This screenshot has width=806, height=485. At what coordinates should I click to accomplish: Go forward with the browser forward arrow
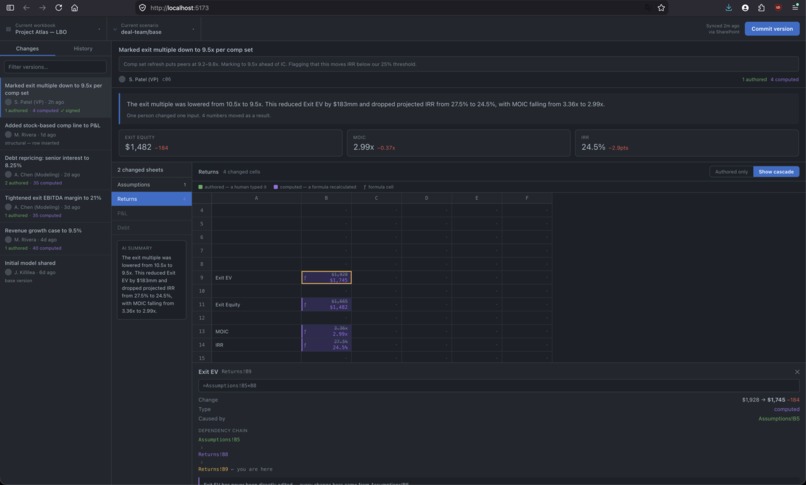pos(42,8)
